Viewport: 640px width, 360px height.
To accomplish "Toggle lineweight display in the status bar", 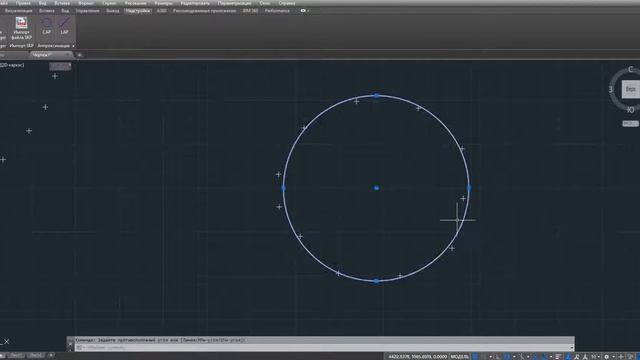I will (x=558, y=356).
